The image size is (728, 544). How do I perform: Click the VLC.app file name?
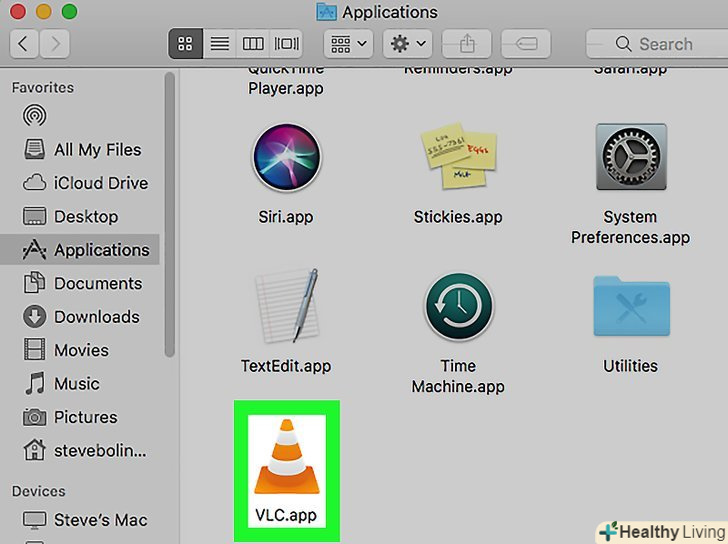coord(286,515)
